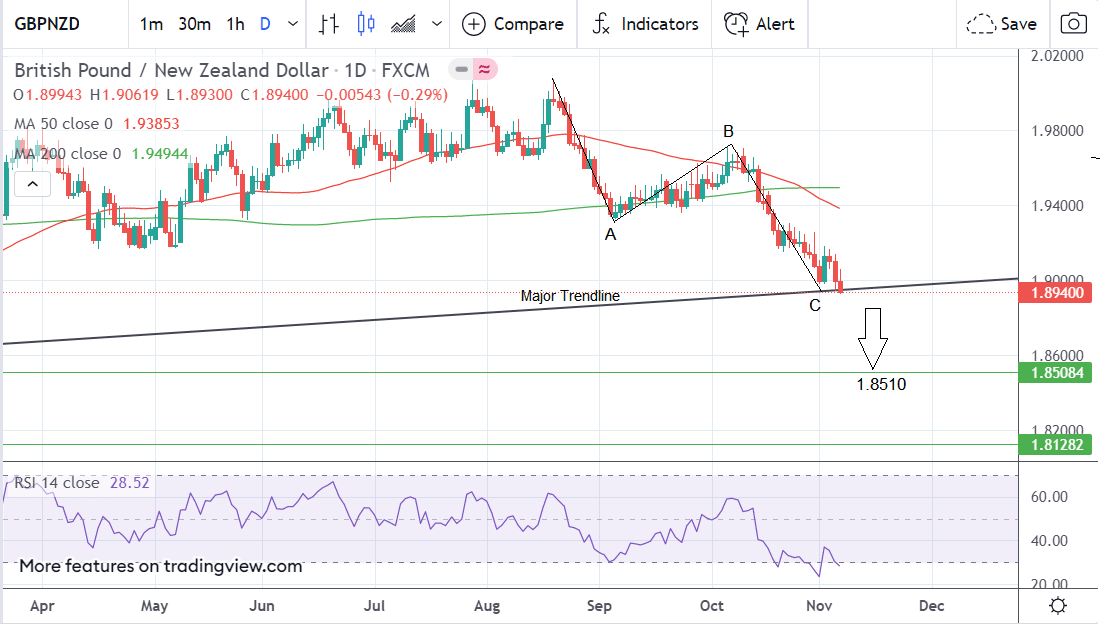Open chart settings gear icon
The height and width of the screenshot is (624, 1105).
[x=1058, y=606]
